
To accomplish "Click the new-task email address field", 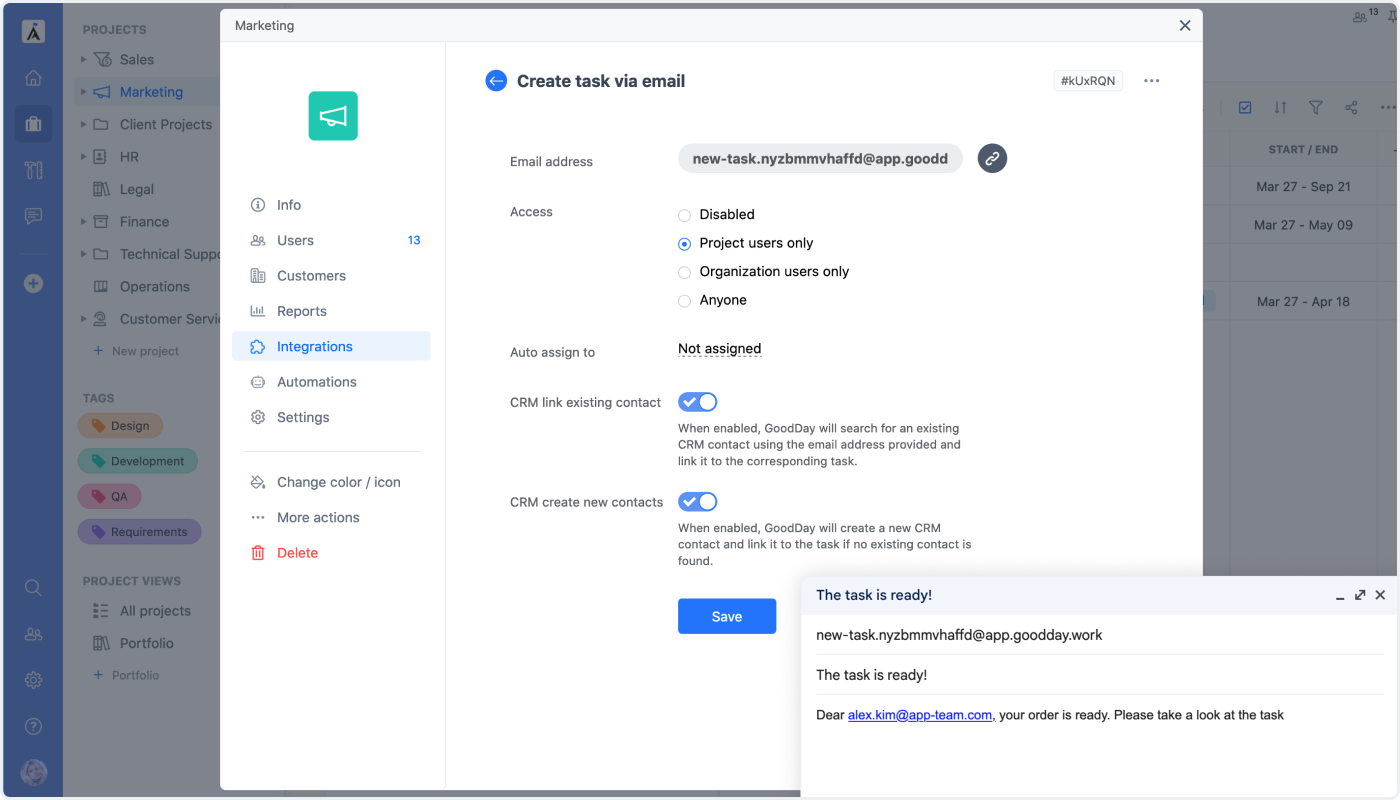I will pos(820,158).
